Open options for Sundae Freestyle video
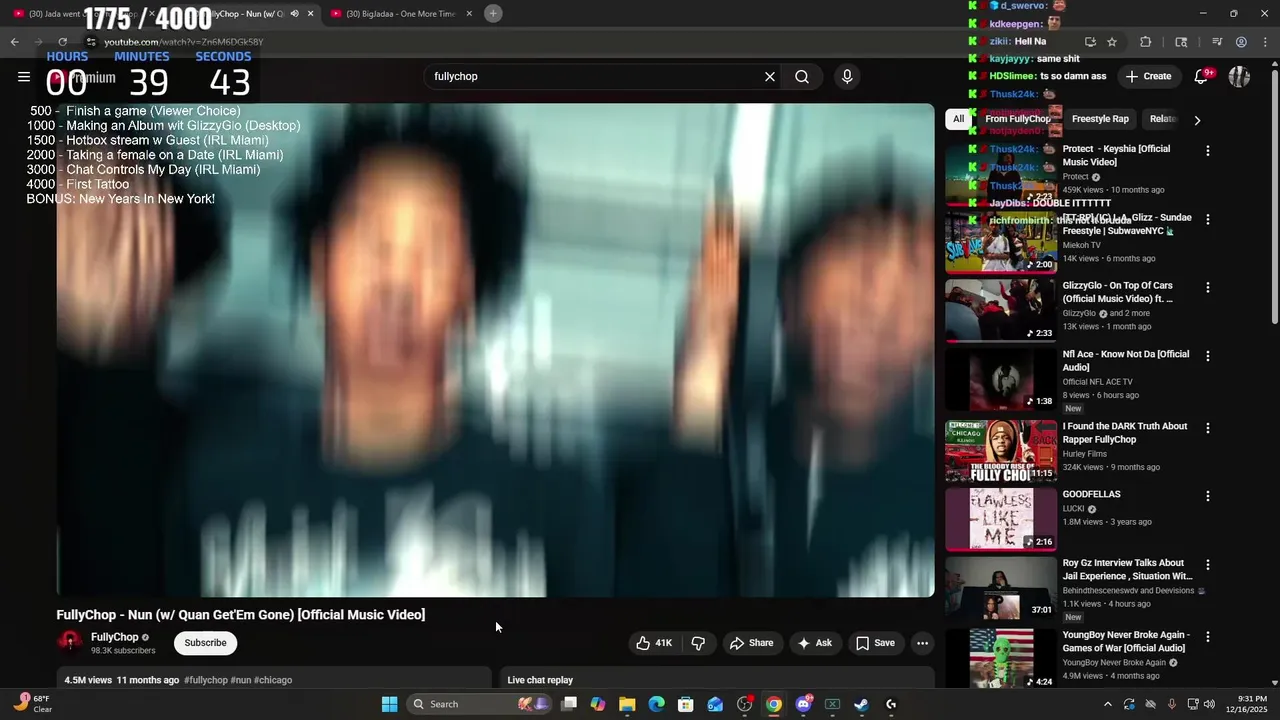 [x=1208, y=219]
